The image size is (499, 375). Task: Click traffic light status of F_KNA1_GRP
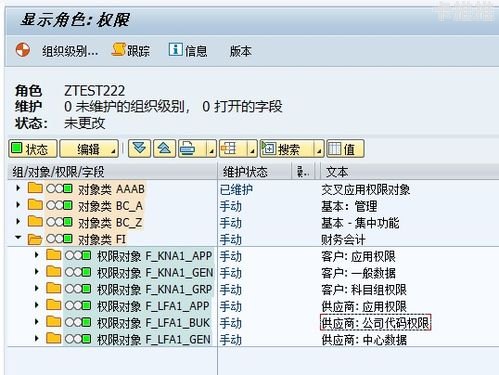(78, 289)
